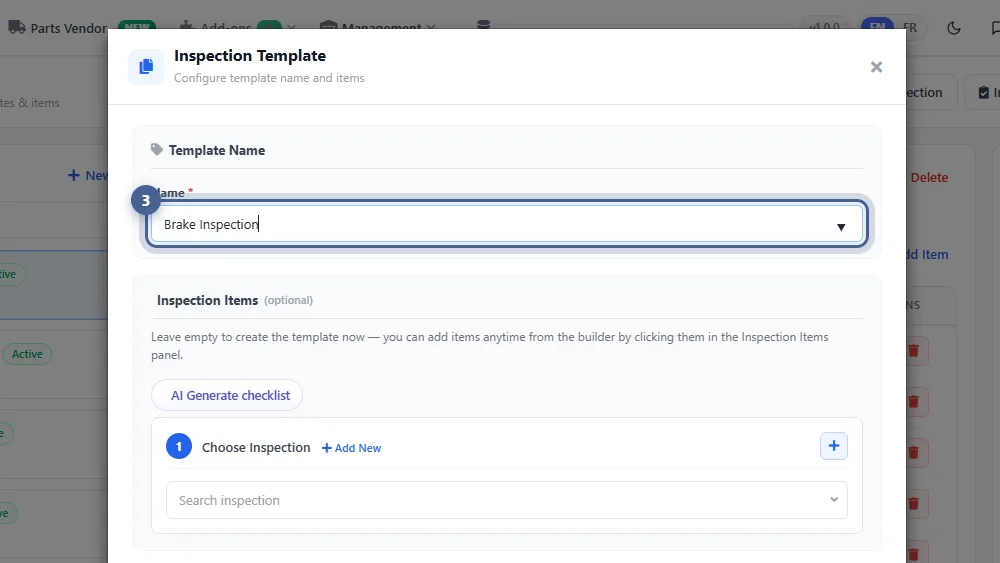Click the Template Name tag icon

pyautogui.click(x=157, y=150)
